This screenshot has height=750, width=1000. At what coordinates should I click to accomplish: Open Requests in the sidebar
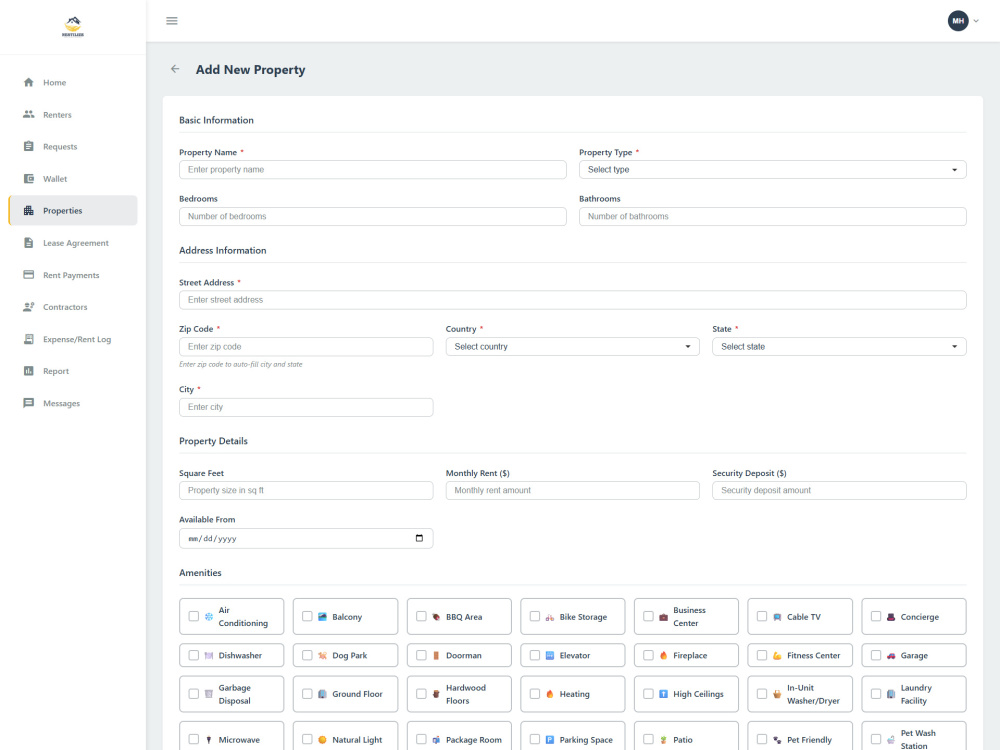73,146
